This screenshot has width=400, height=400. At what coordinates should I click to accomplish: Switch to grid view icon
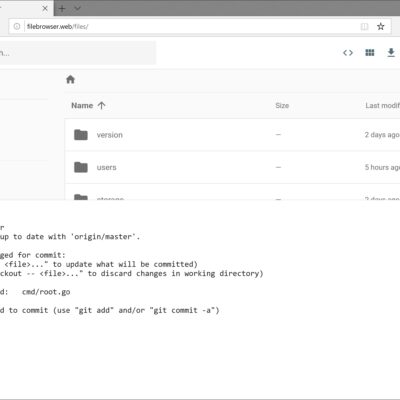pyautogui.click(x=370, y=53)
